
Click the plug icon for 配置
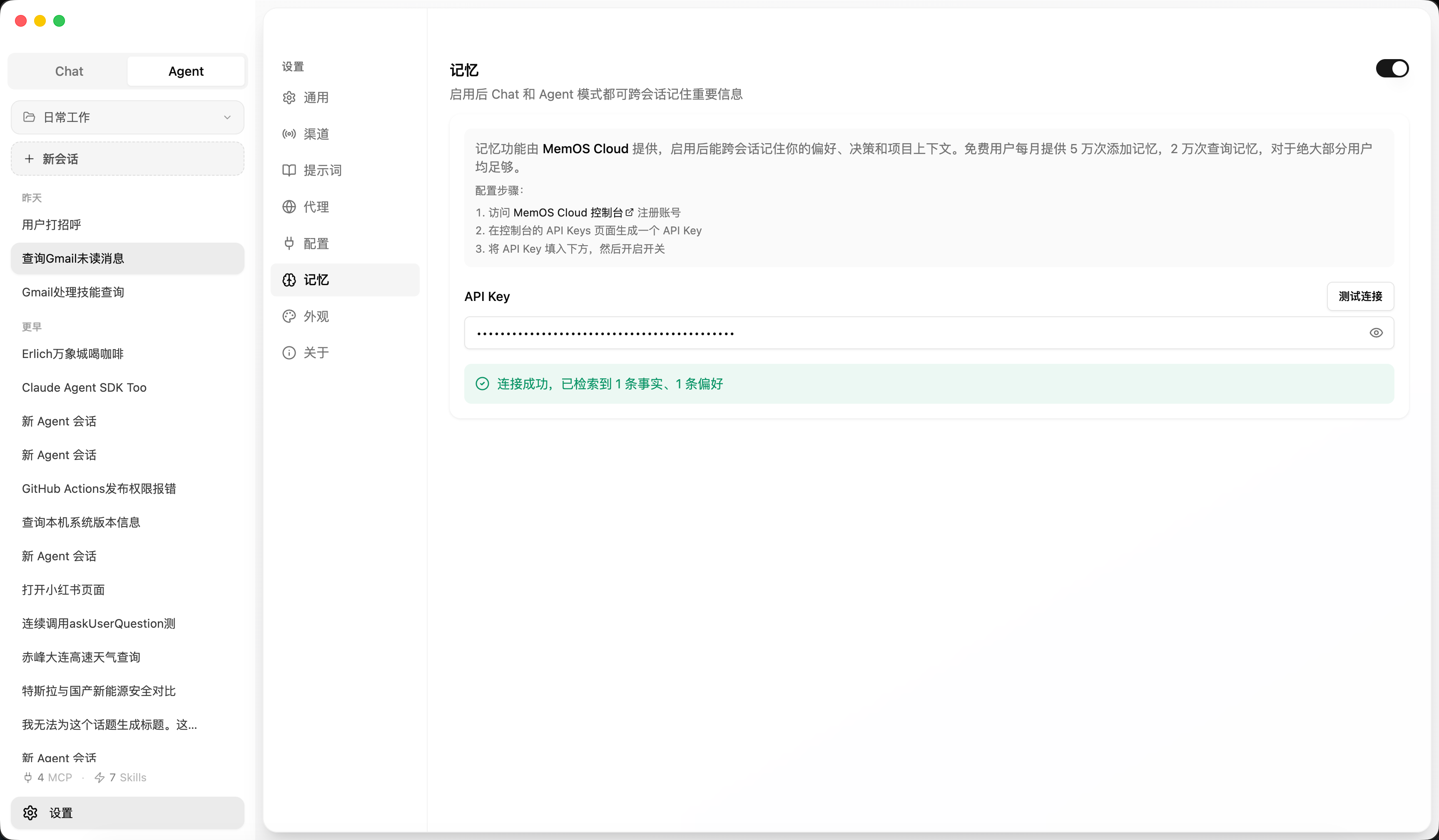289,243
